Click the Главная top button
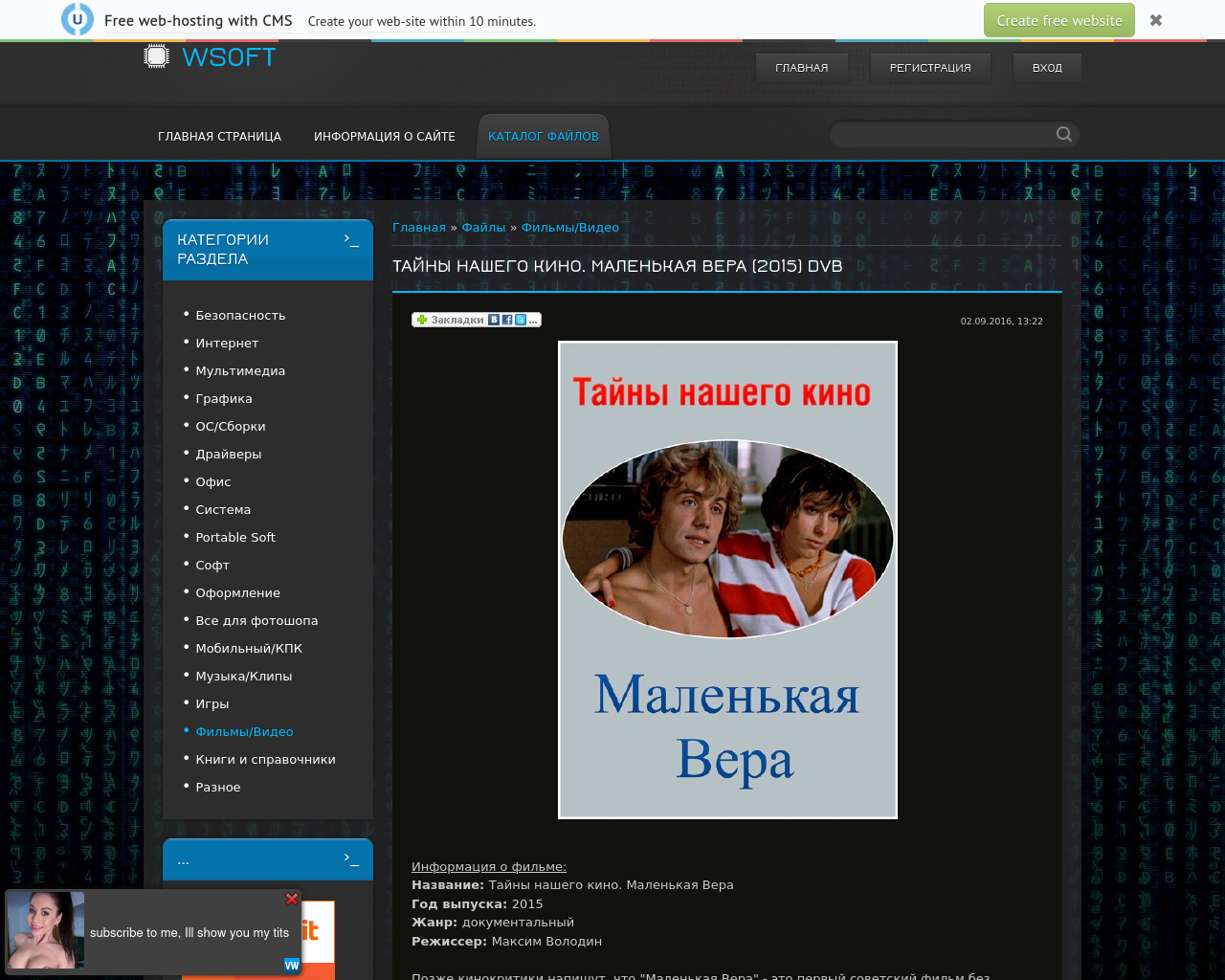This screenshot has width=1225, height=980. tap(802, 68)
